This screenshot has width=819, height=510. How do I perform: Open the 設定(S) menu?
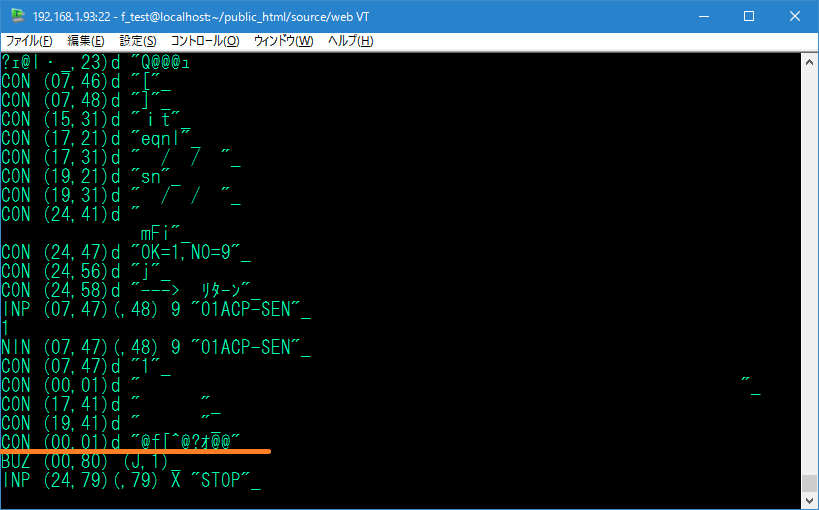[138, 41]
